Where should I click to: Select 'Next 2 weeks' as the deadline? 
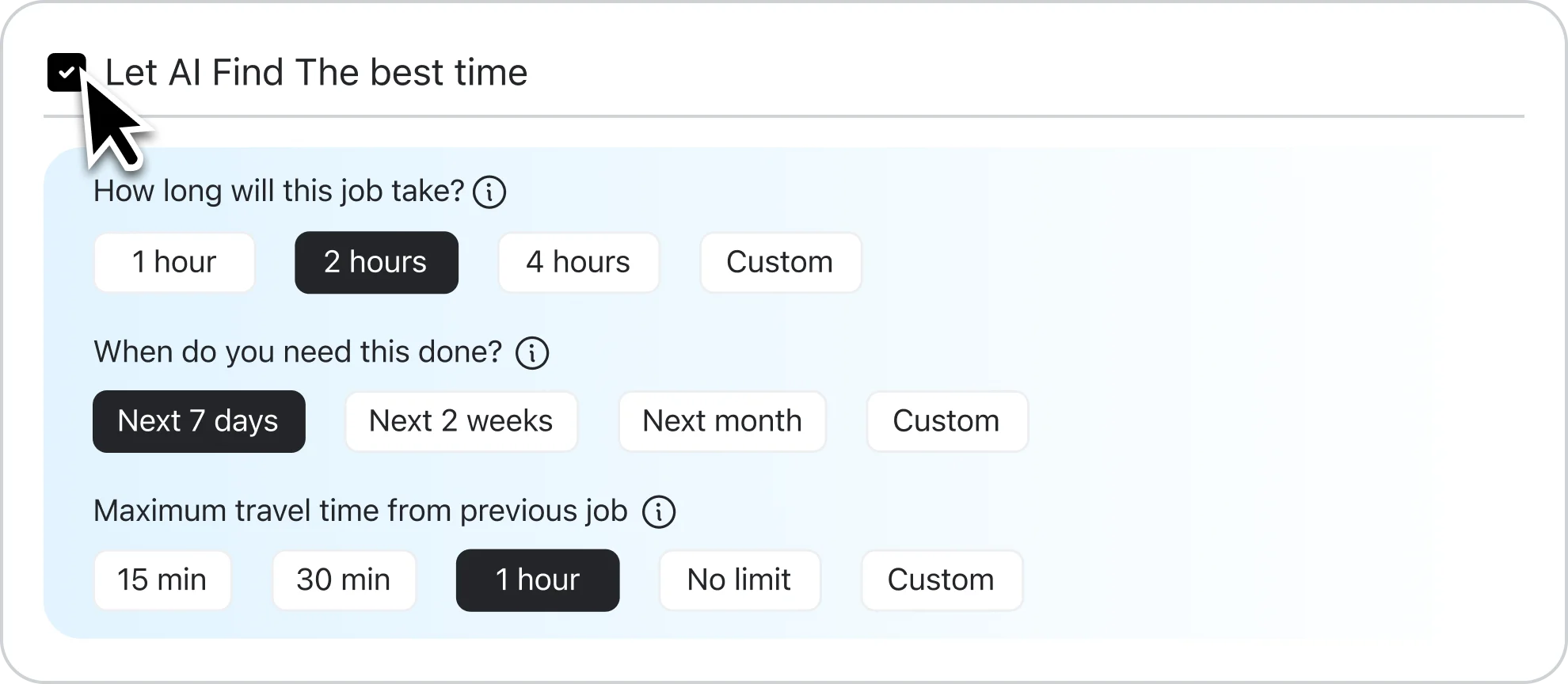pos(461,420)
